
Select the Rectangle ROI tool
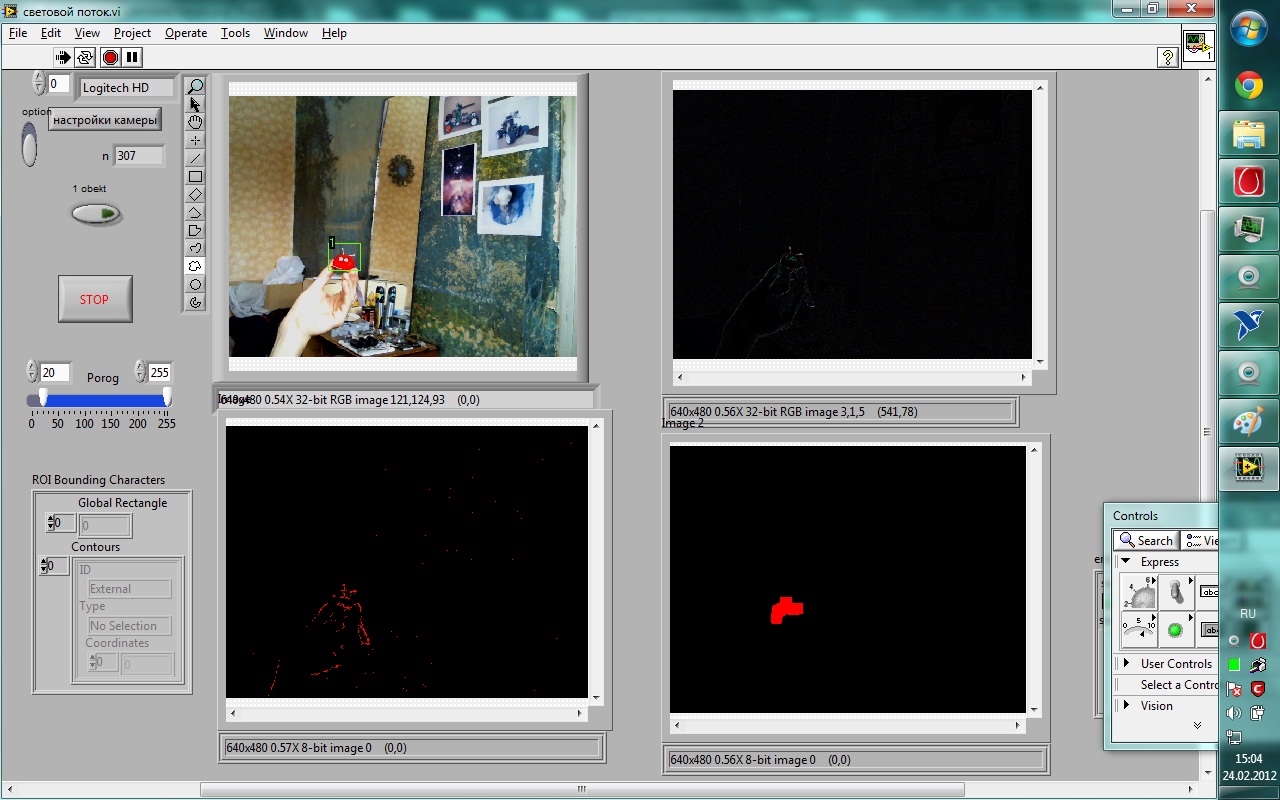[195, 177]
